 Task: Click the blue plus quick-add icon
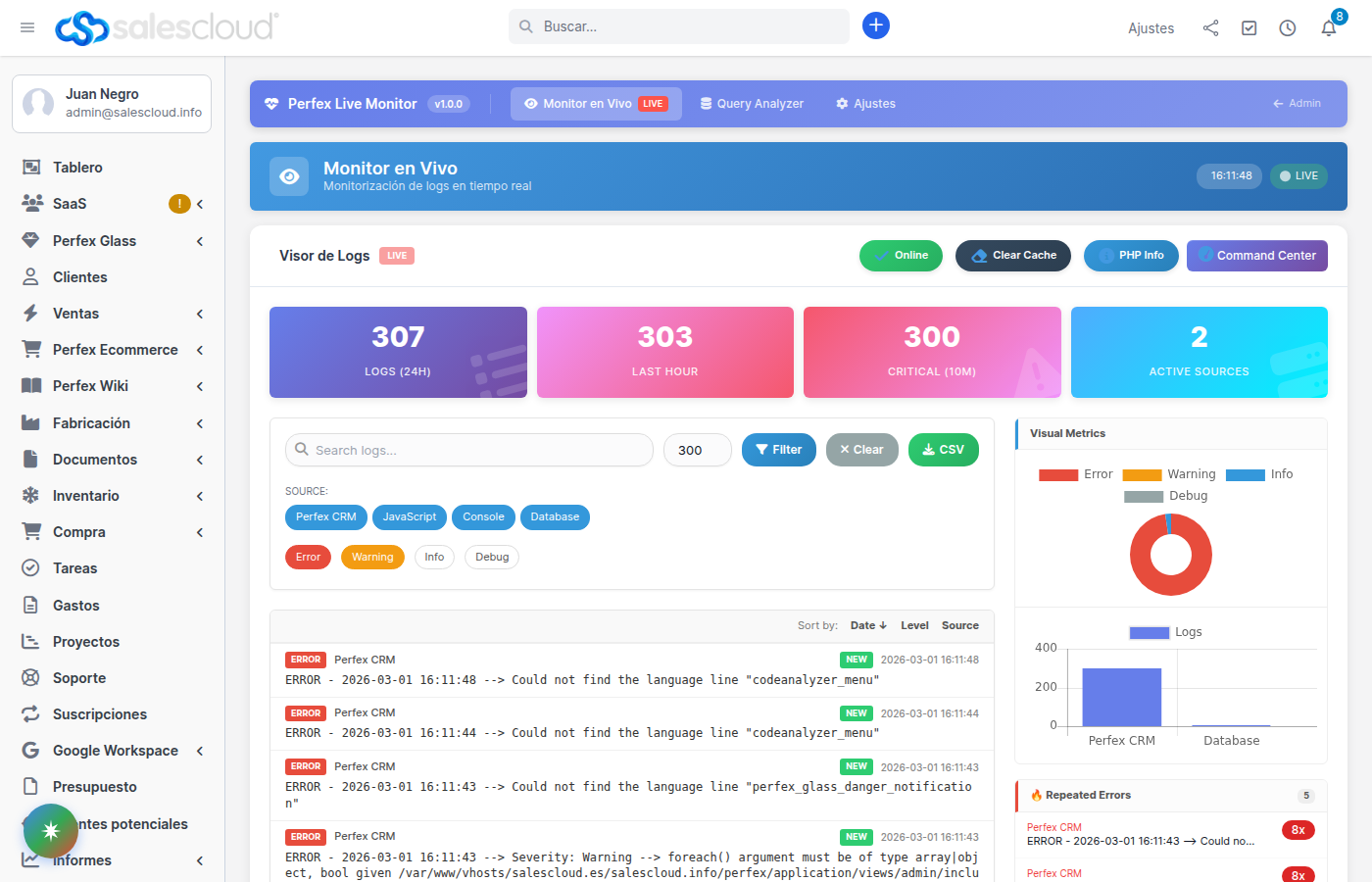(x=875, y=26)
